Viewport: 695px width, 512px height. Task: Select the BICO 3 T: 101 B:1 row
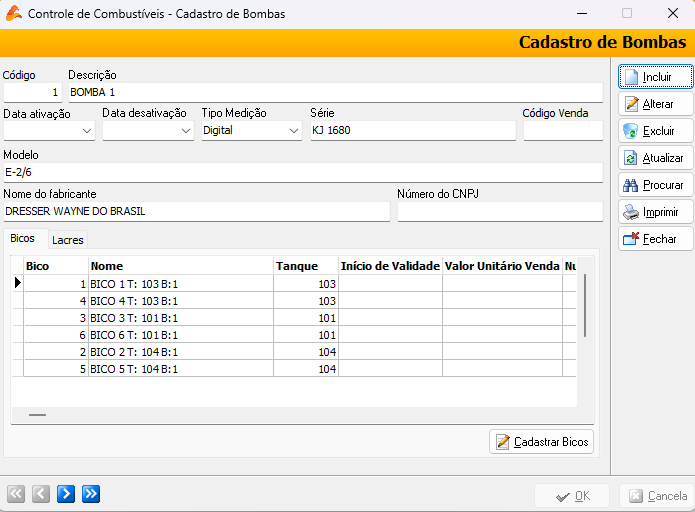pos(180,318)
